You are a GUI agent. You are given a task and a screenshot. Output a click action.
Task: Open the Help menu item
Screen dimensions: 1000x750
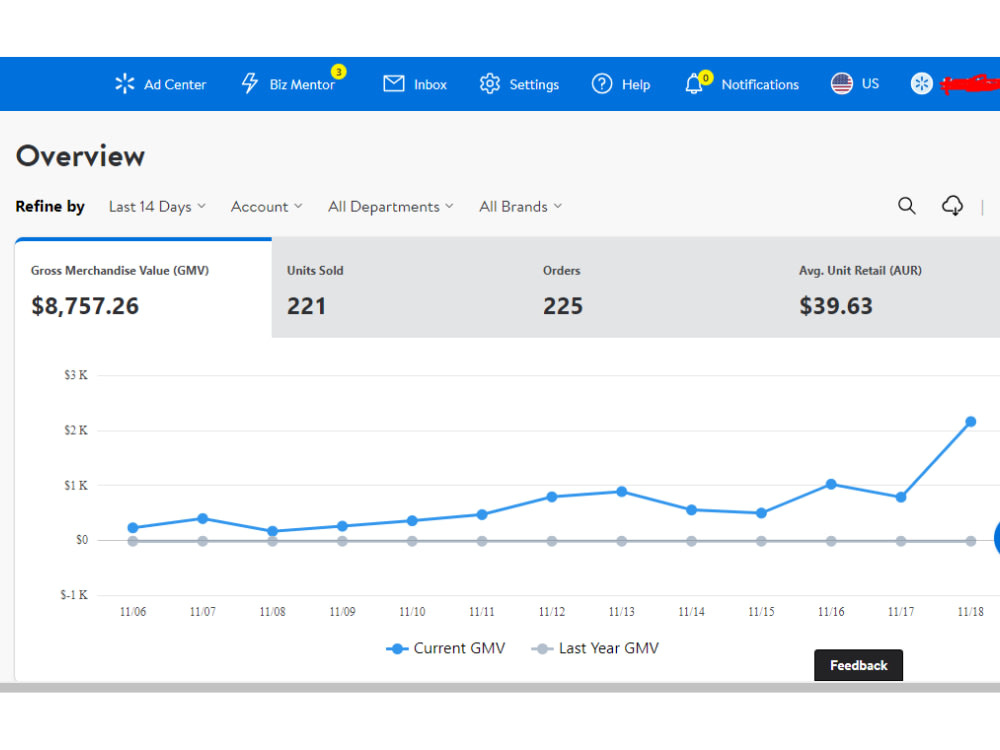click(x=621, y=84)
